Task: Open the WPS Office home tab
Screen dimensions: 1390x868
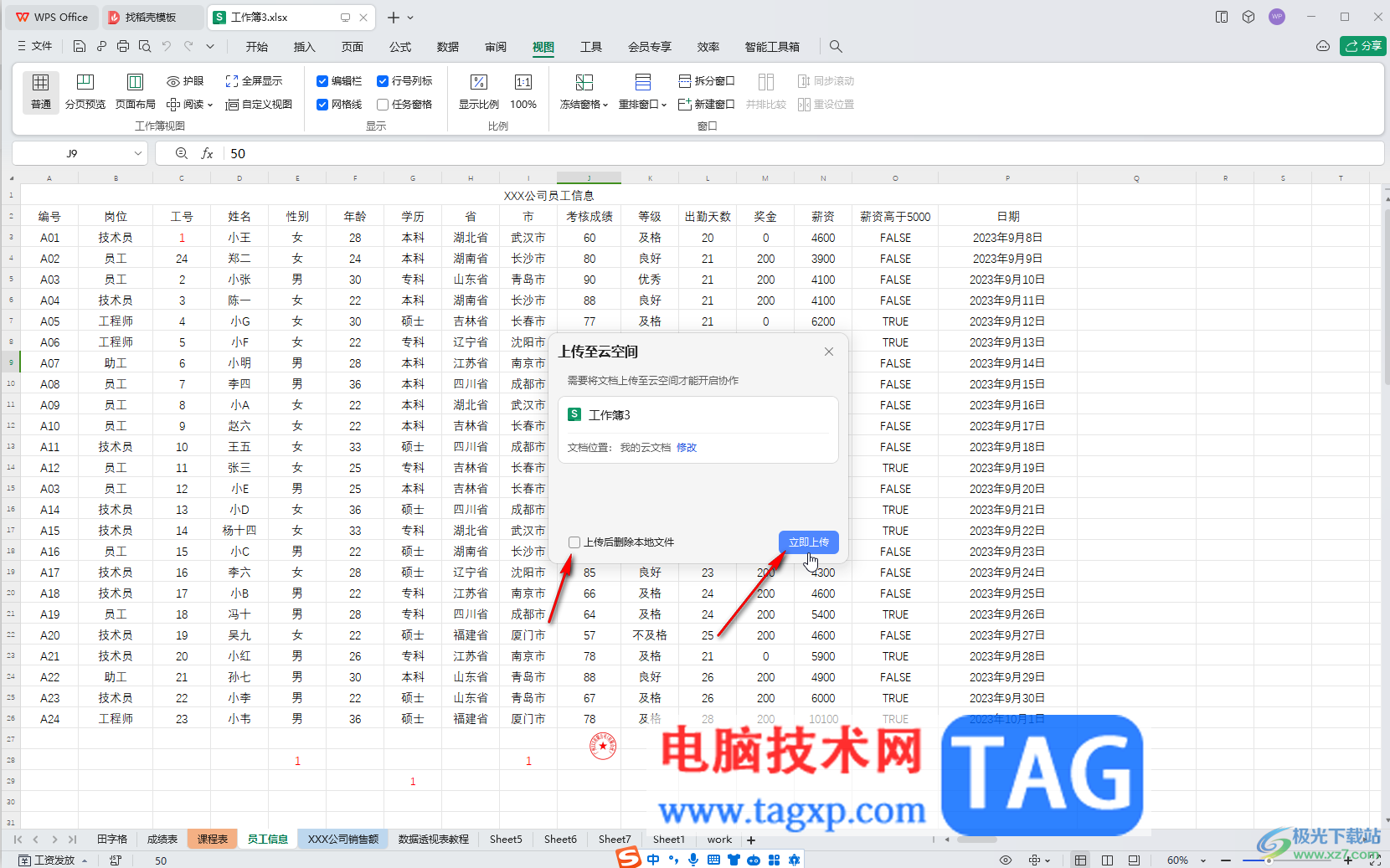Action: tap(52, 17)
